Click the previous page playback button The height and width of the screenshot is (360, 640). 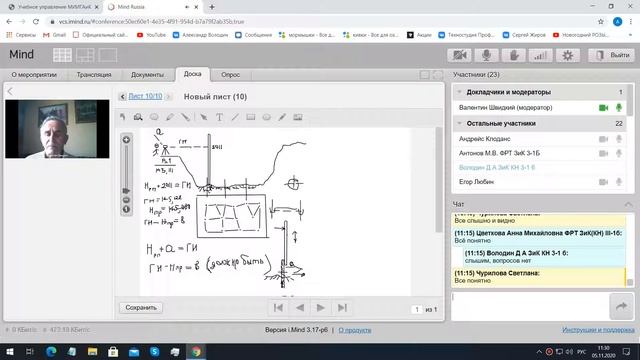point(300,308)
